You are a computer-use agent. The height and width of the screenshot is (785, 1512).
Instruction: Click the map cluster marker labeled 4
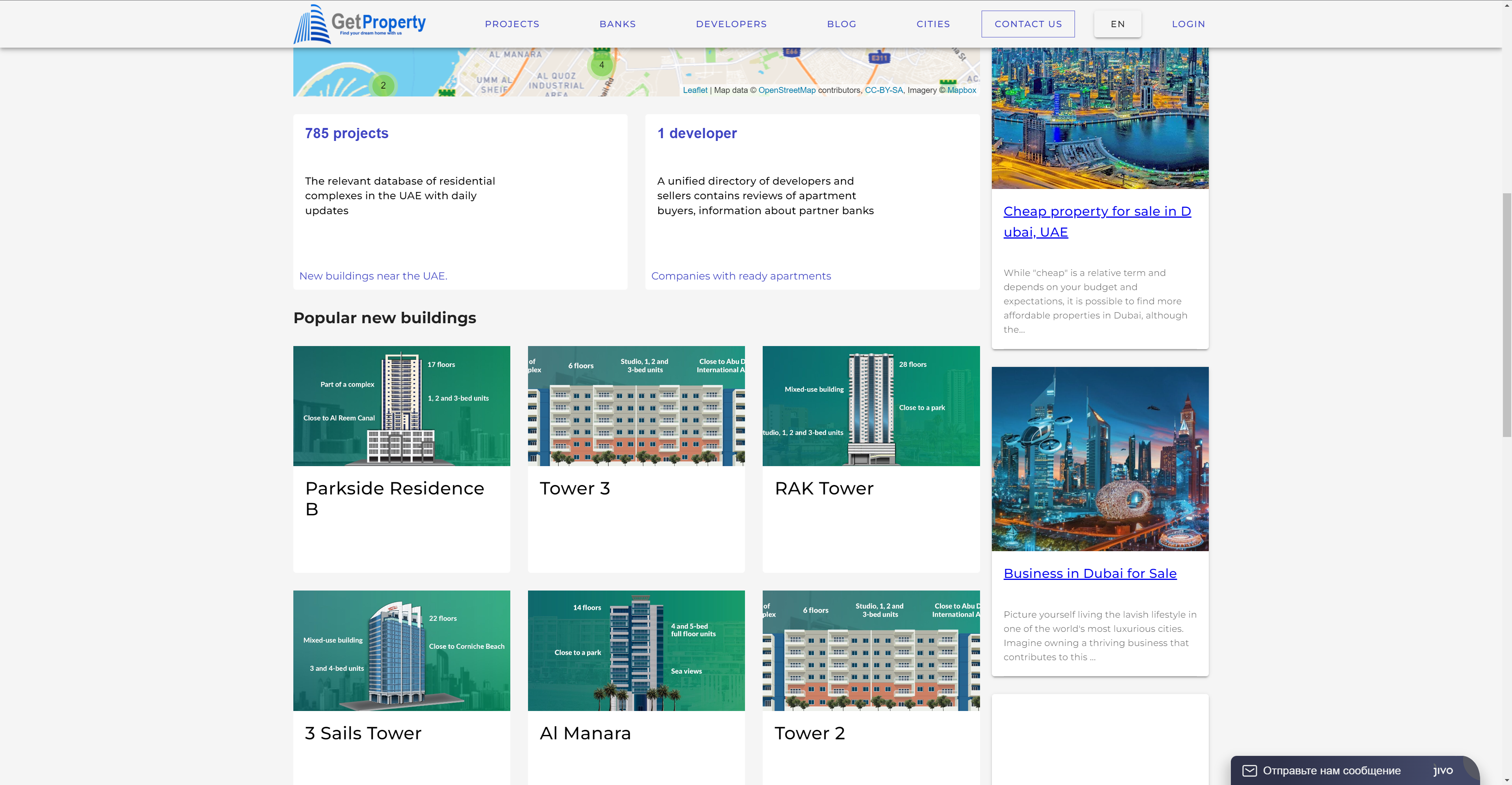601,65
